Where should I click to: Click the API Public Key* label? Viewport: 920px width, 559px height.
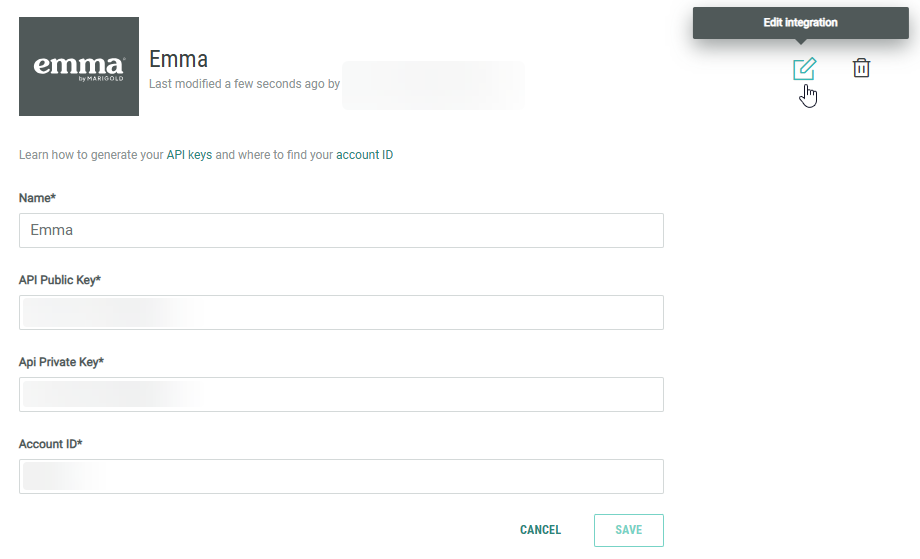pos(60,280)
